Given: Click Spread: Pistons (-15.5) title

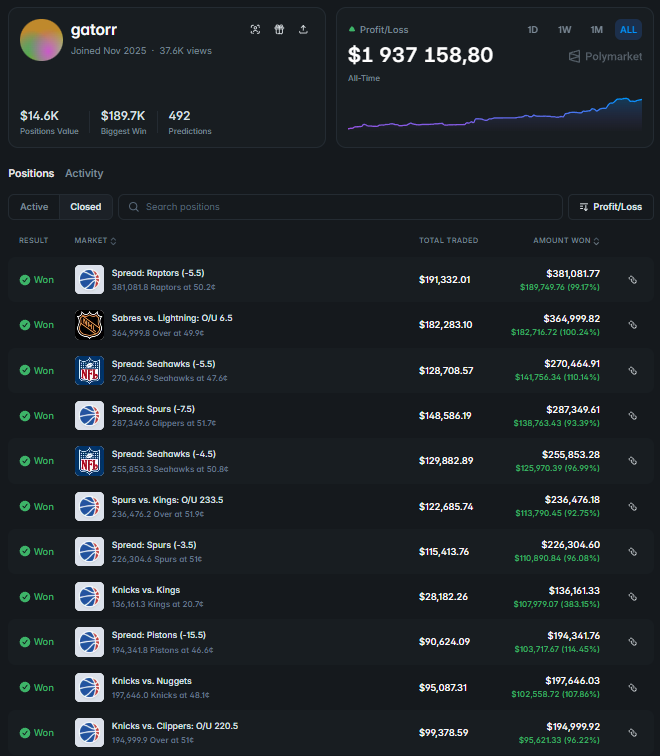Looking at the screenshot, I should coord(159,635).
